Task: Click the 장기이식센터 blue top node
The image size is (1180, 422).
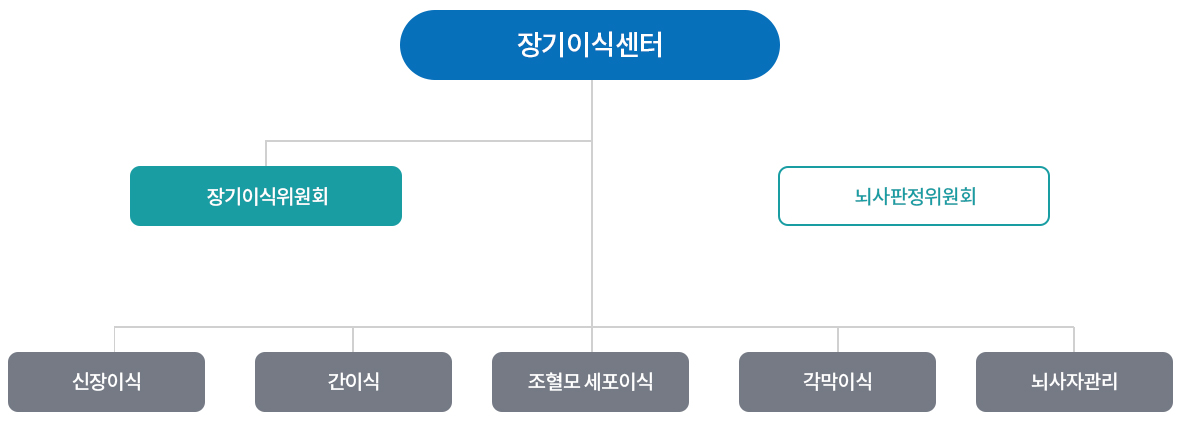Action: [x=589, y=45]
